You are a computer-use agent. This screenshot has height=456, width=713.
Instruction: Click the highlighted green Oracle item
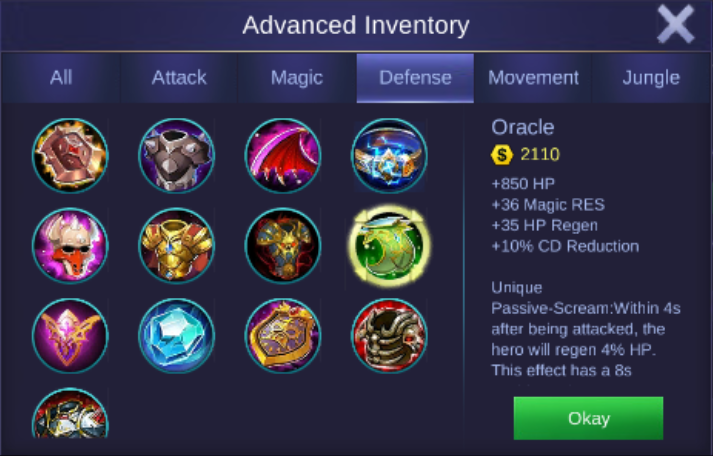pos(389,246)
